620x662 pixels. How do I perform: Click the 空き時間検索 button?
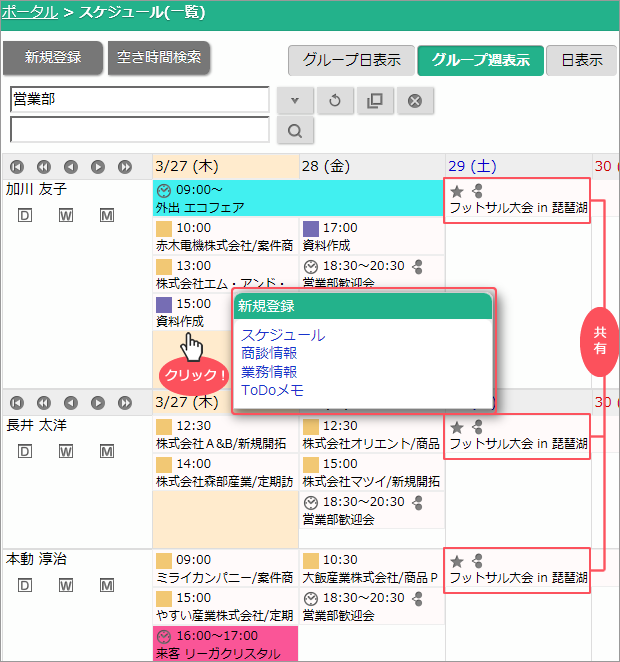pos(159,58)
